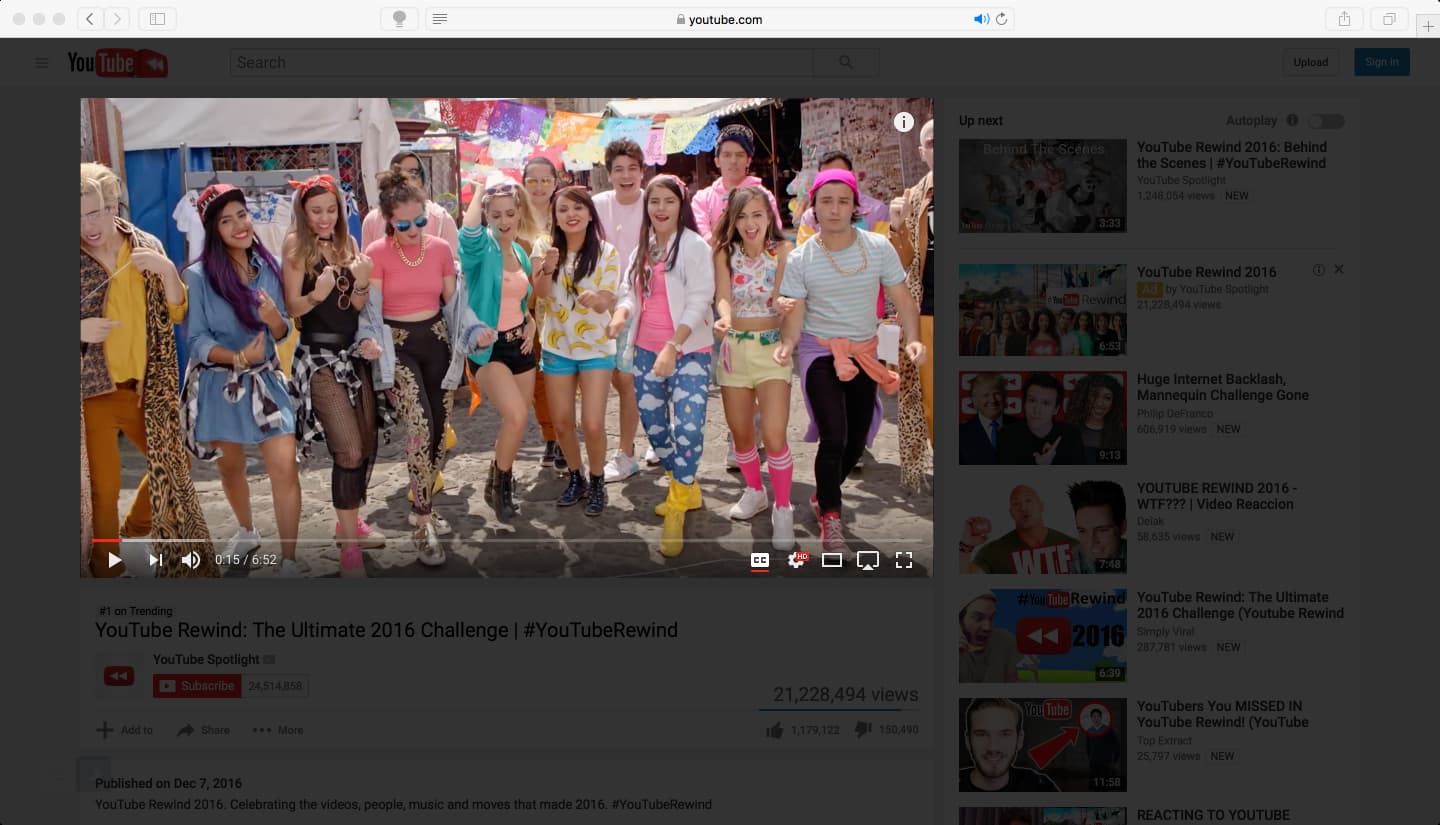Viewport: 1440px width, 825px height.
Task: Open 'YouTubers You MISSED IN YouTube Rewind!' title
Action: click(1223, 714)
